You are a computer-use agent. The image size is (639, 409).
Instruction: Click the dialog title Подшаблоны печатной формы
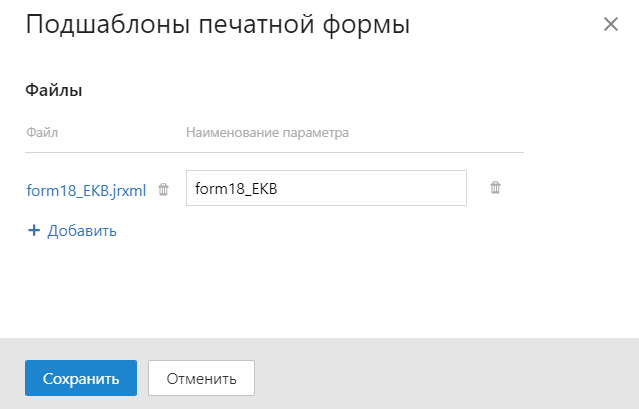pos(218,24)
